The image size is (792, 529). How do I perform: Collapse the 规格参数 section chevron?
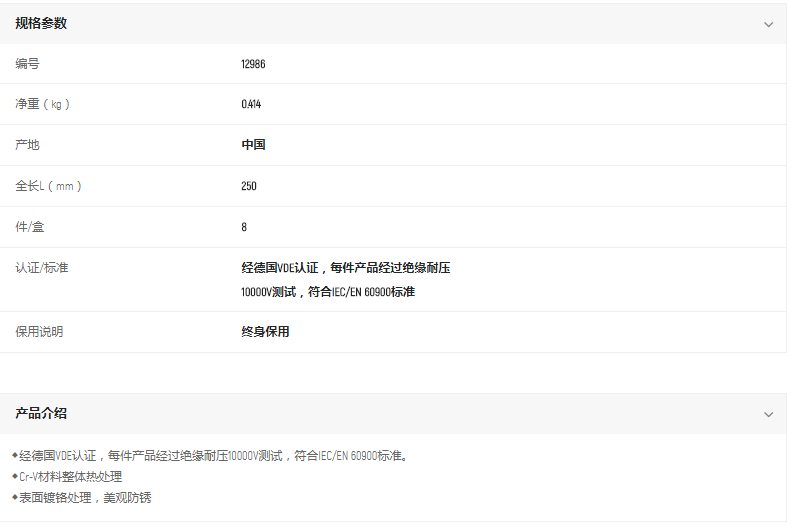coord(768,24)
